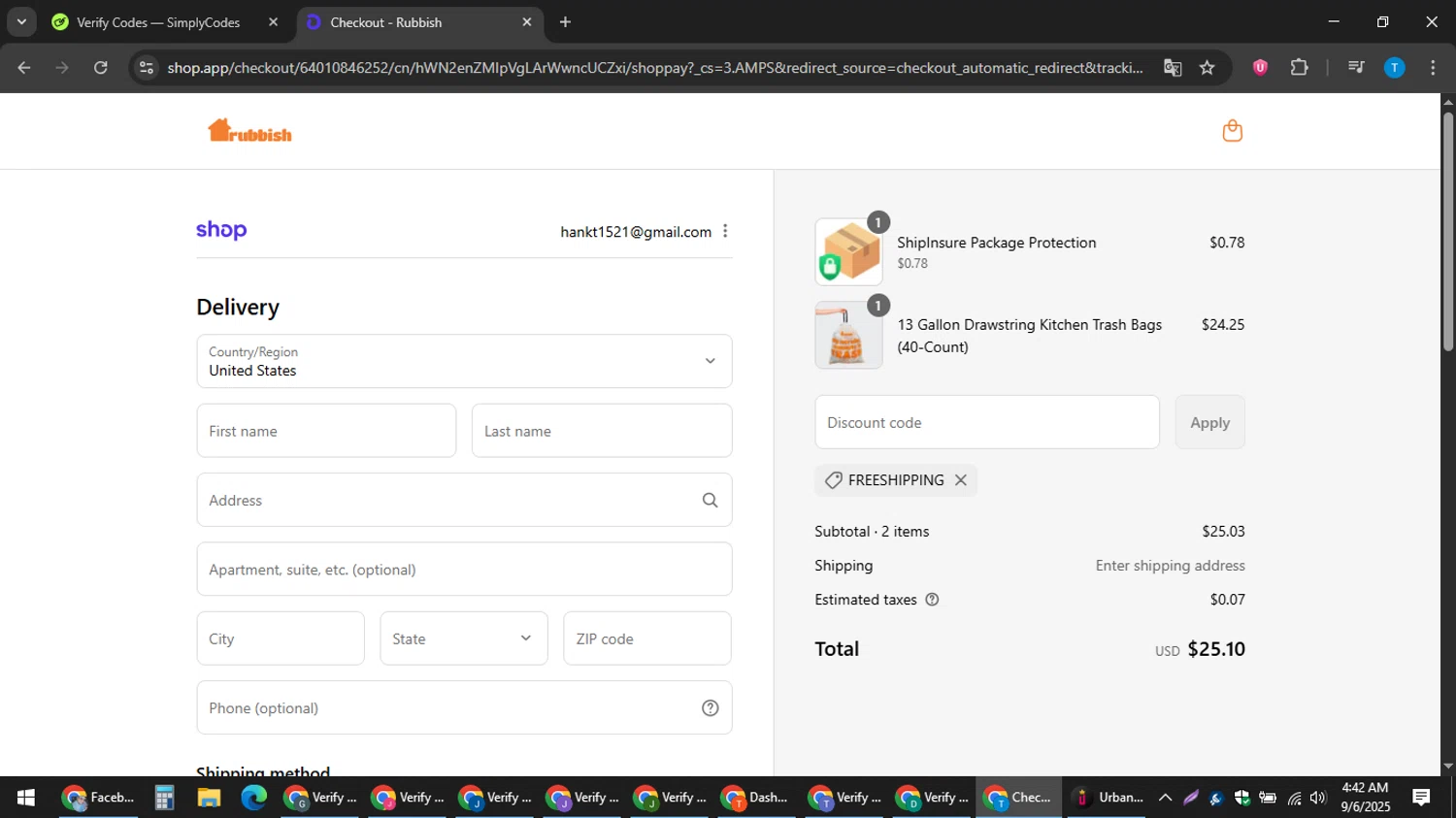Open the Chrome three-dot menu
Screen dimensions: 1456x818
(x=1433, y=68)
